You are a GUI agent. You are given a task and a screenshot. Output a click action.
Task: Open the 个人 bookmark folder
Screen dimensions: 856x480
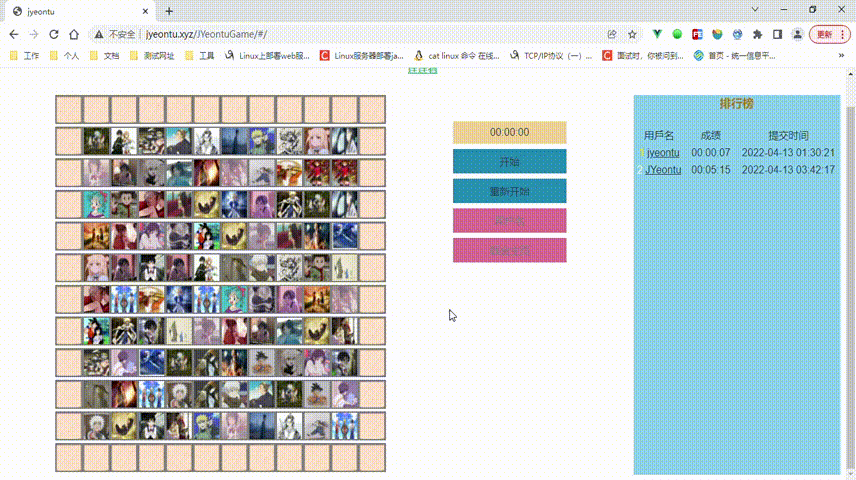pyautogui.click(x=64, y=56)
